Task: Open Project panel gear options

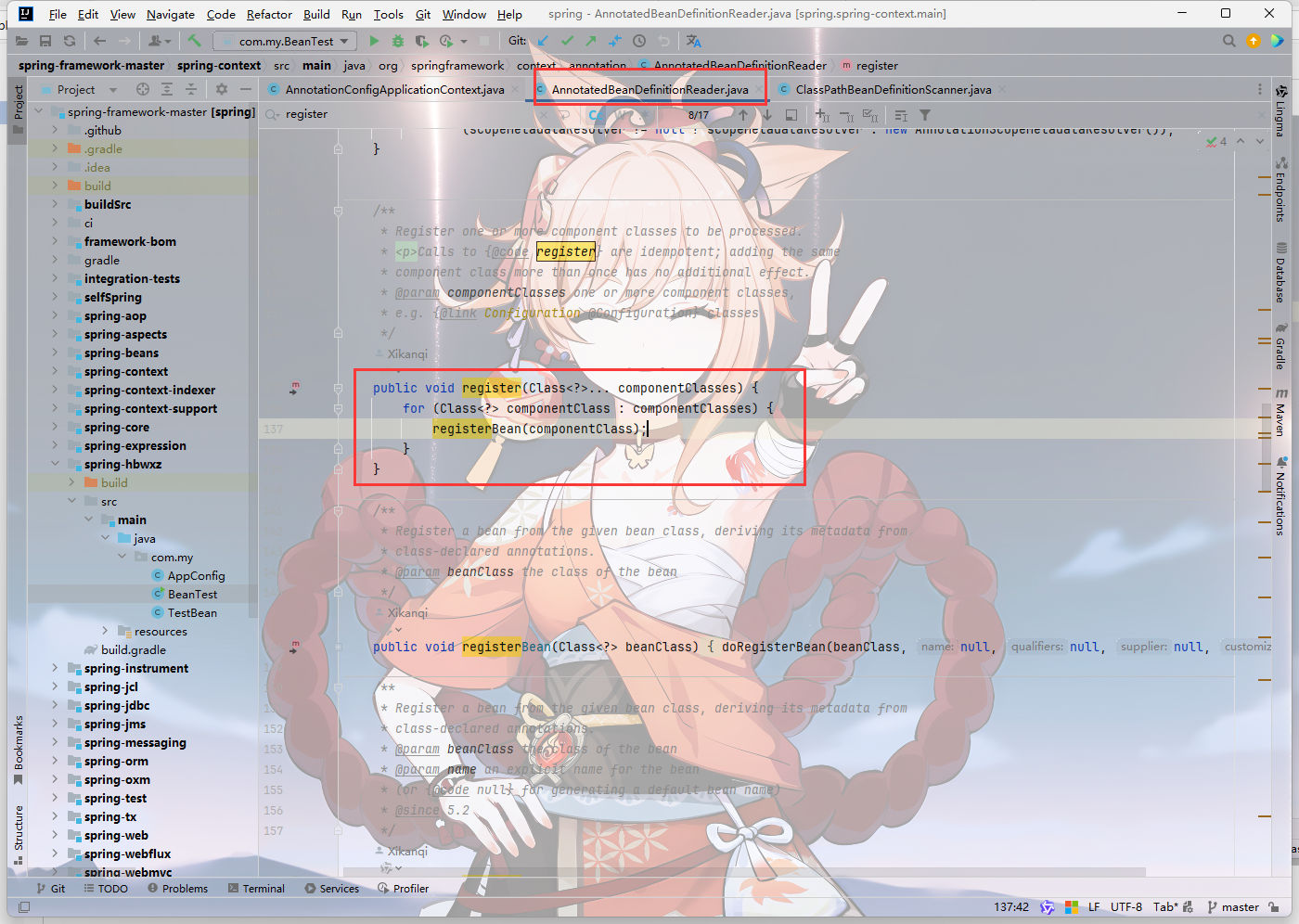Action: pyautogui.click(x=222, y=89)
